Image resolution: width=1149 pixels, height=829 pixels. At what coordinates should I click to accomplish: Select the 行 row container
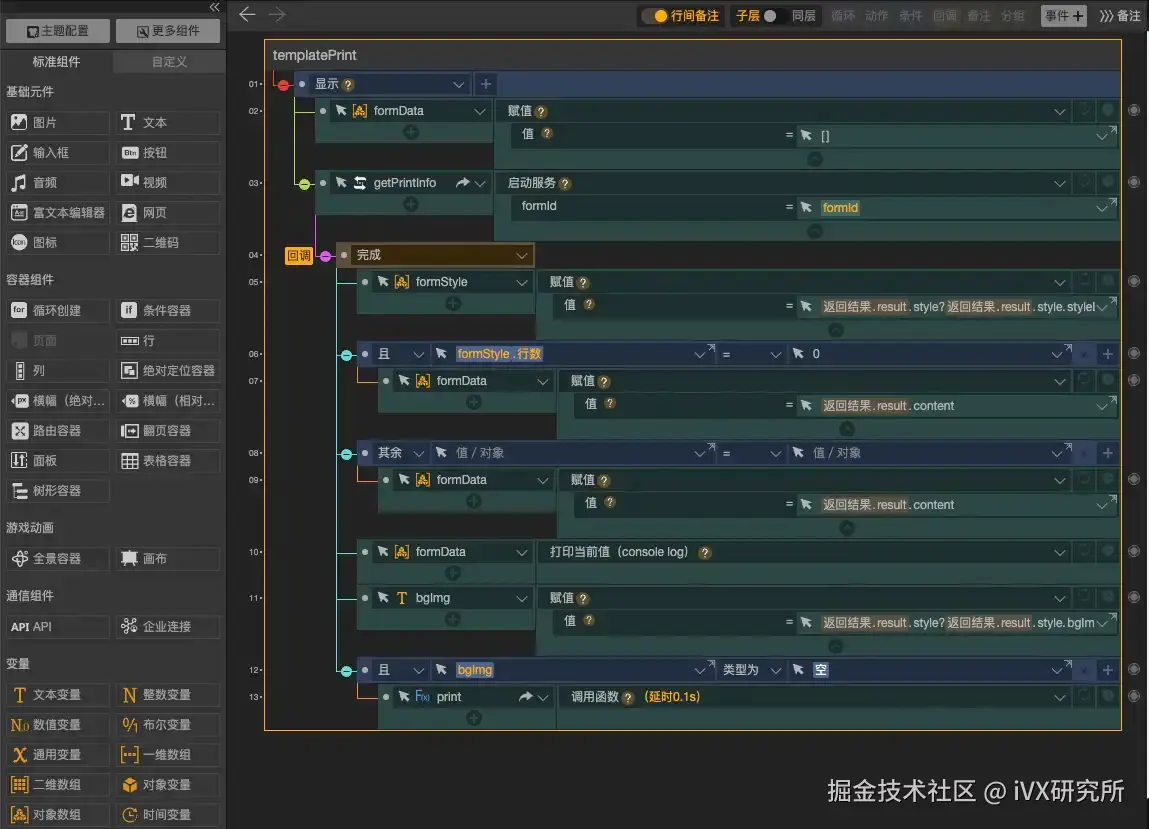168,341
